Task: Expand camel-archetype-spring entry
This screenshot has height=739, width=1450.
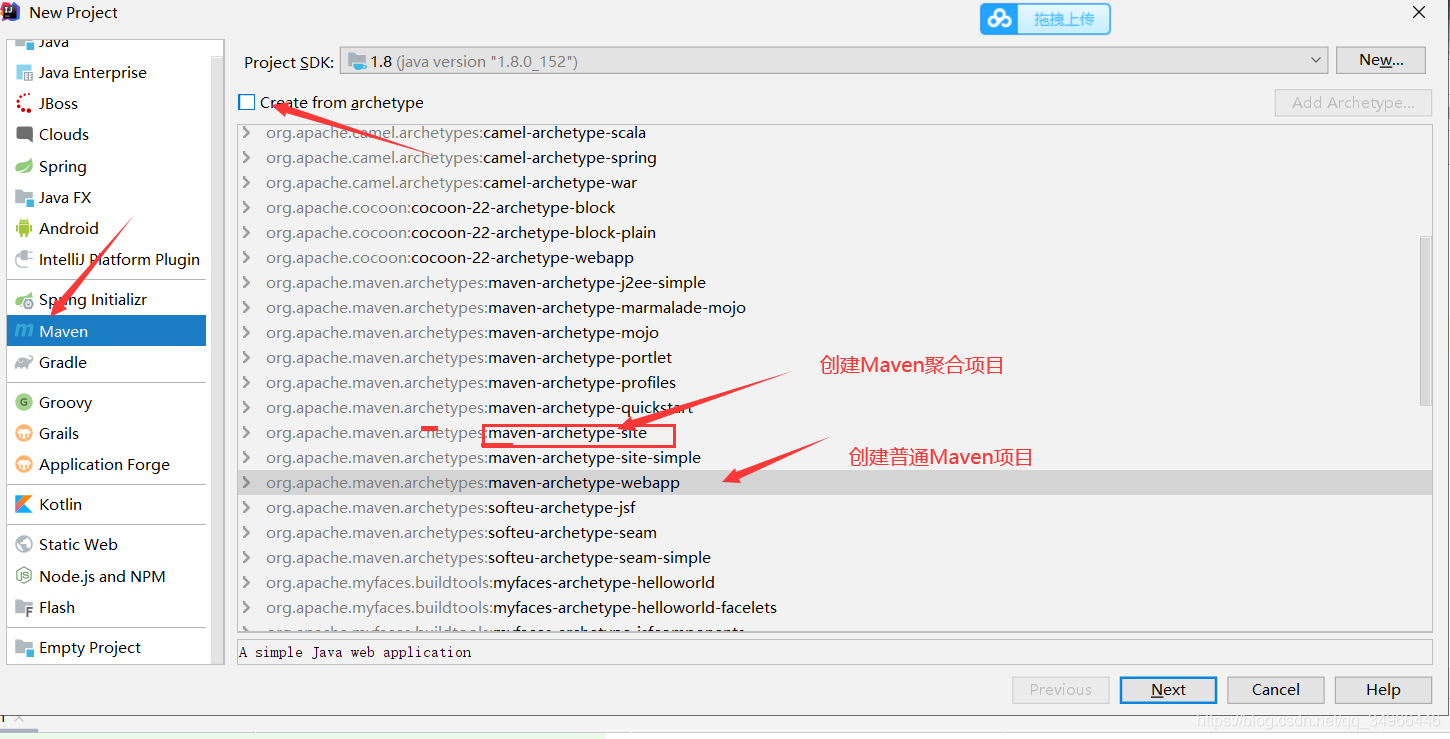Action: click(x=246, y=157)
